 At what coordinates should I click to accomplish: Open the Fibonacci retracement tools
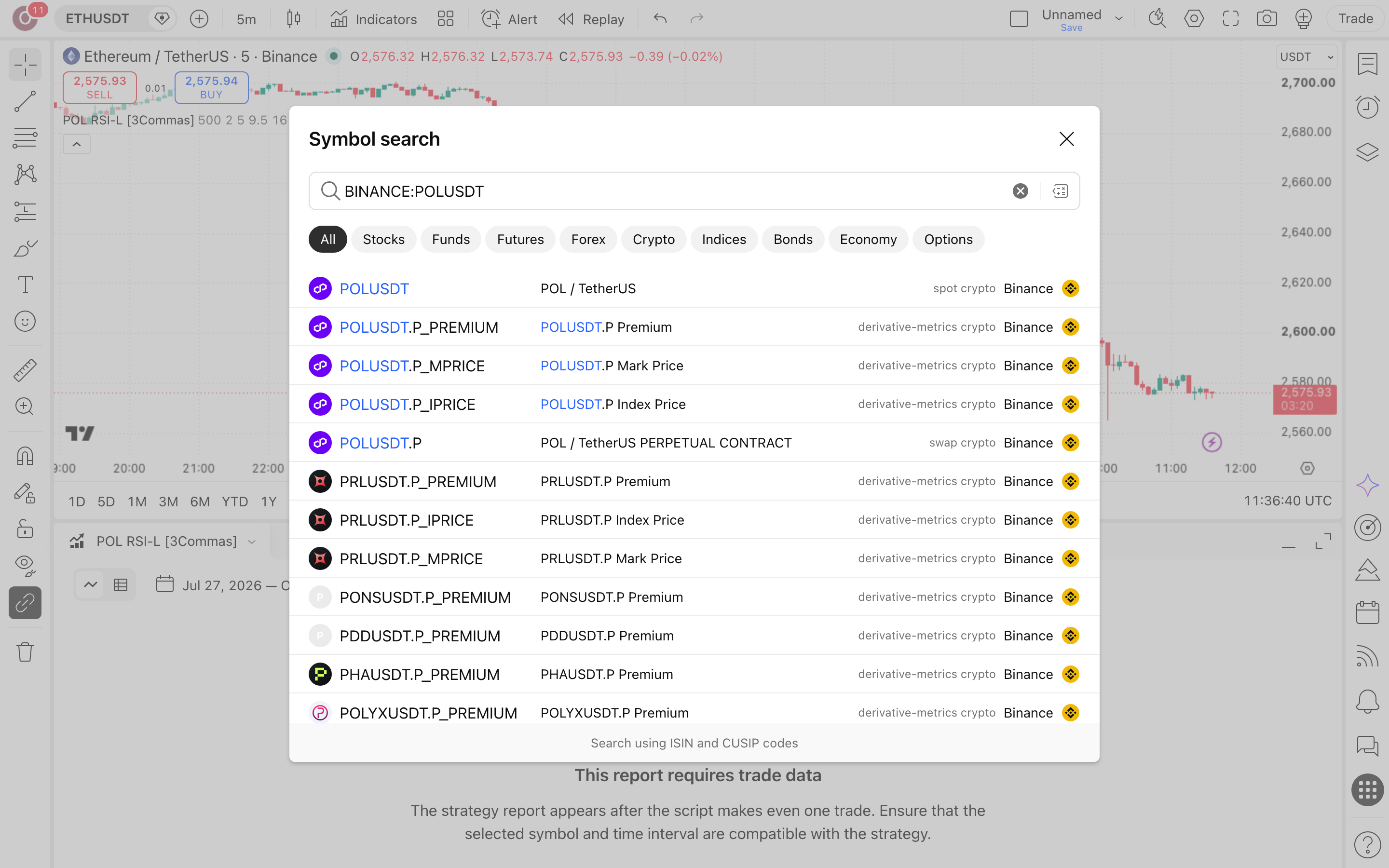25,138
